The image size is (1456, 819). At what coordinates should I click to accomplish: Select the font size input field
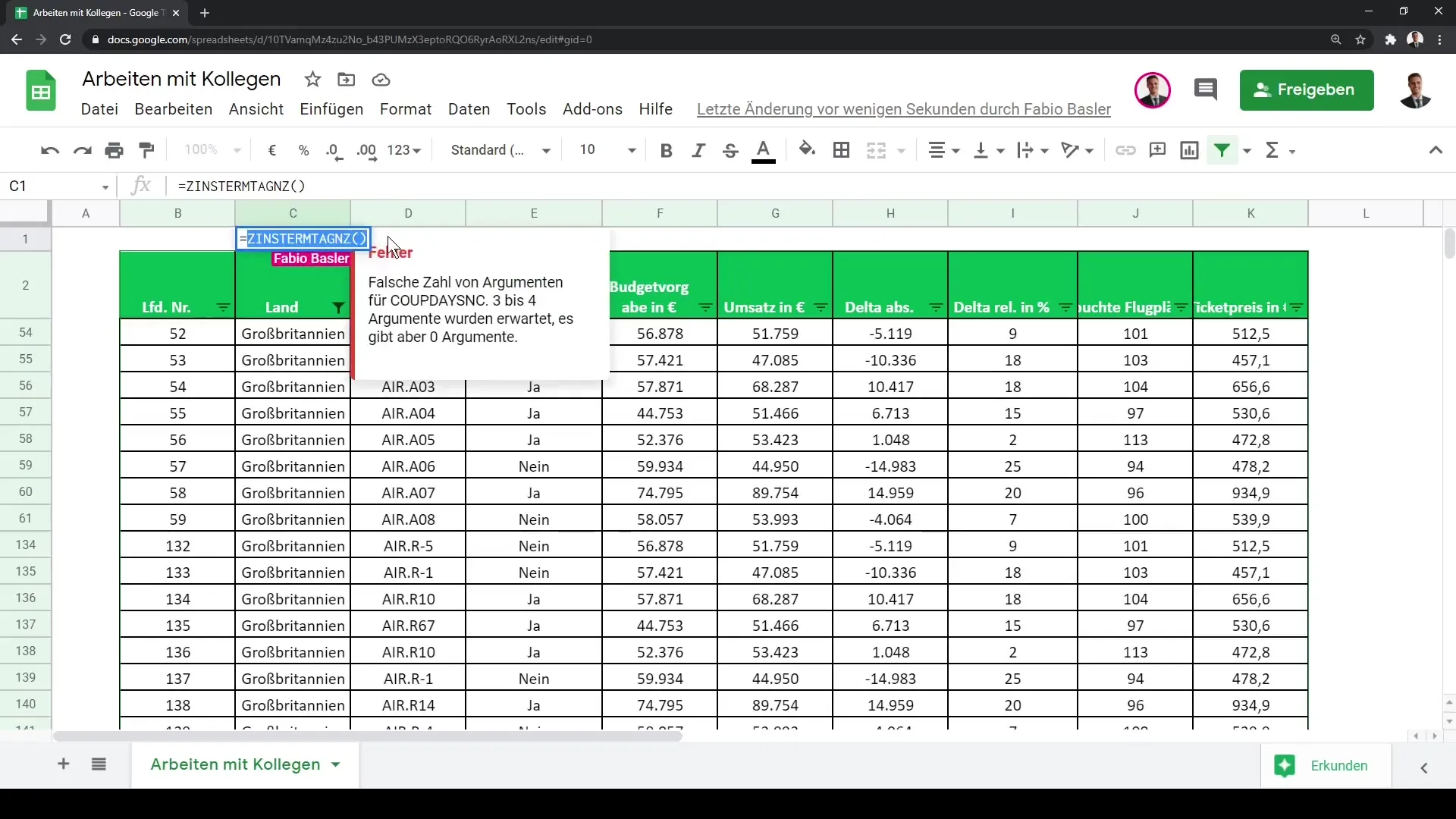(589, 150)
